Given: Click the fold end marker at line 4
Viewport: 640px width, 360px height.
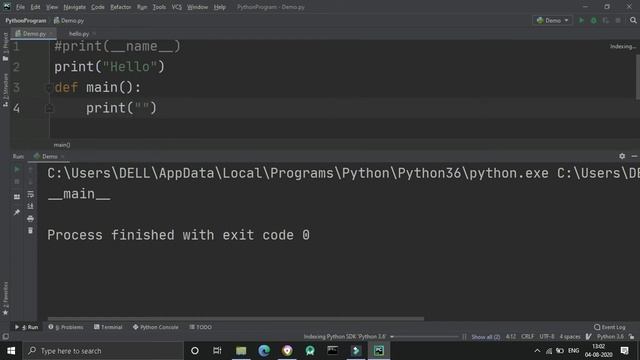Looking at the screenshot, I should [x=49, y=109].
